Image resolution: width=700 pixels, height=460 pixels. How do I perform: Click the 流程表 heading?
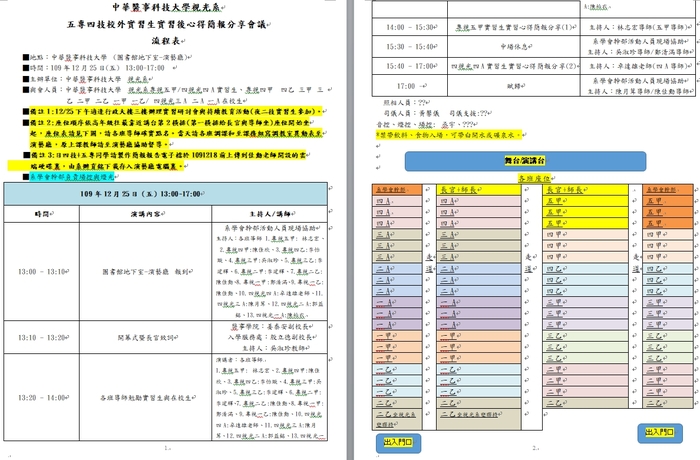[x=167, y=40]
